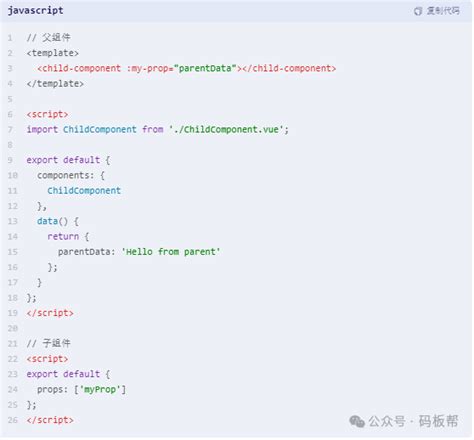Click the 复制代码 copy code label
Viewport: 474px width, 440px height.
[443, 11]
